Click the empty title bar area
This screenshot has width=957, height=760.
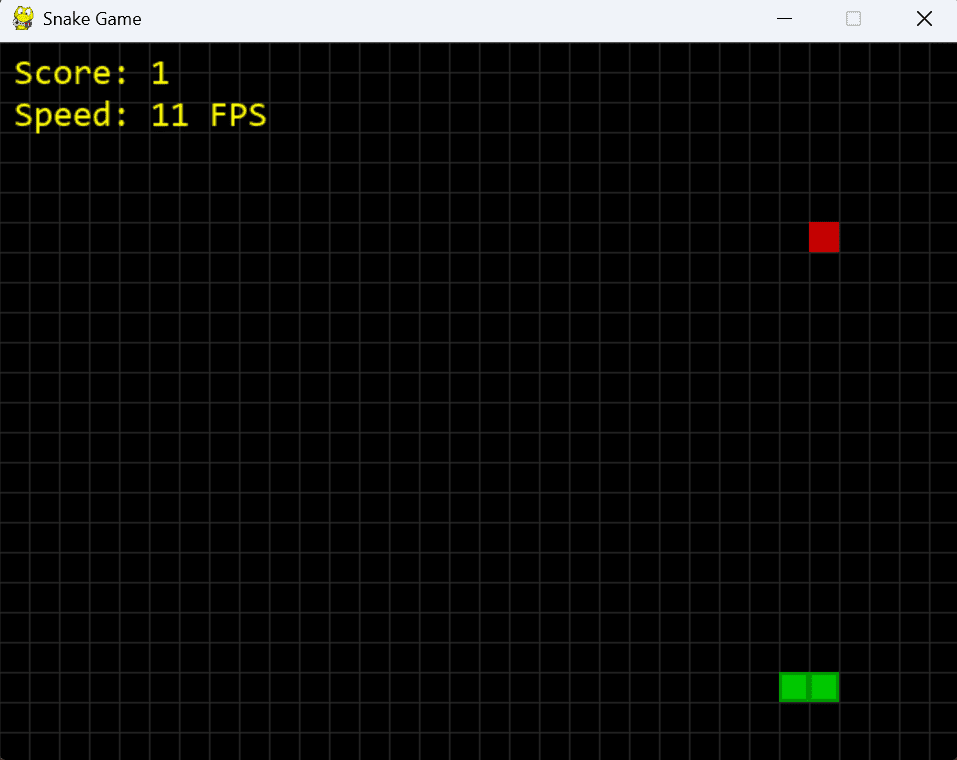450,18
